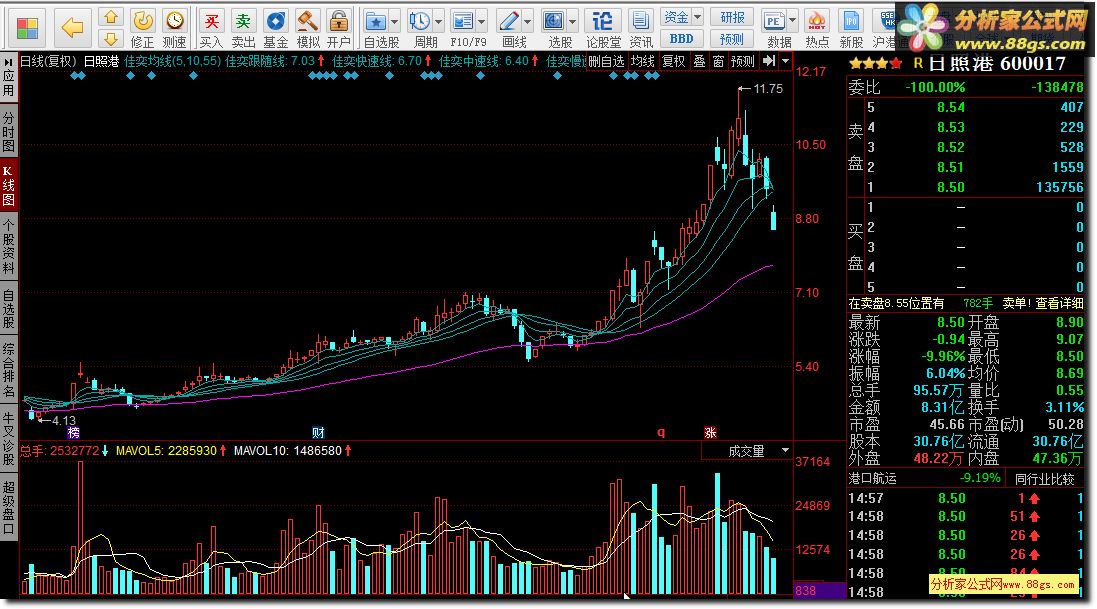The width and height of the screenshot is (1097, 609).
Task: Switch to 分时图 sidebar tab
Action: (x=8, y=131)
